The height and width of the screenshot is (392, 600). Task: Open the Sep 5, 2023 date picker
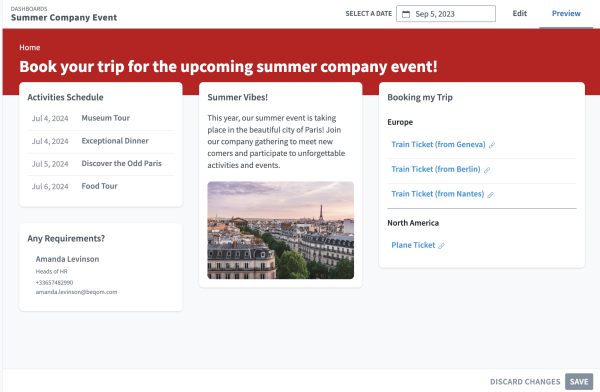point(446,14)
